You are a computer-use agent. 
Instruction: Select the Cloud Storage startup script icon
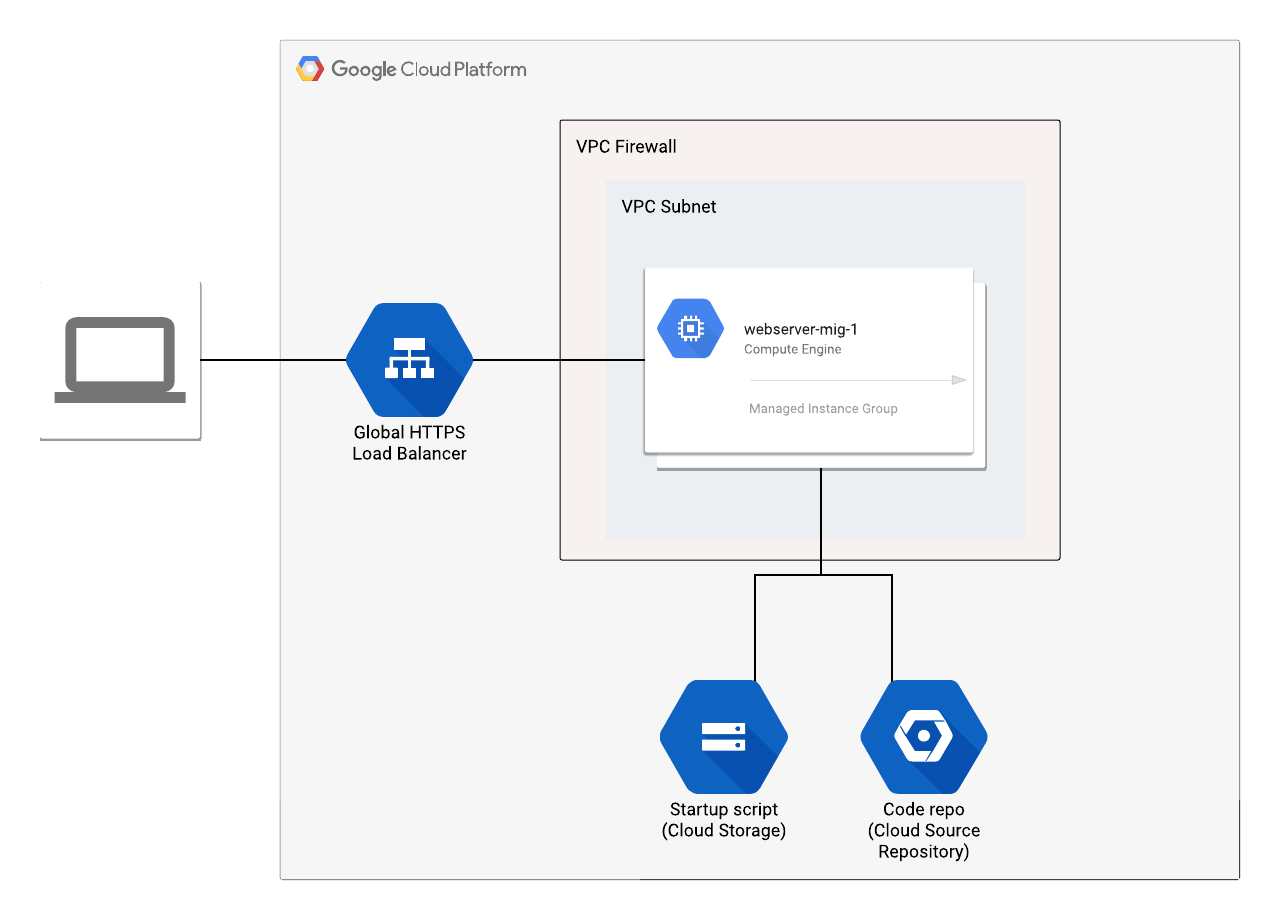(x=724, y=738)
